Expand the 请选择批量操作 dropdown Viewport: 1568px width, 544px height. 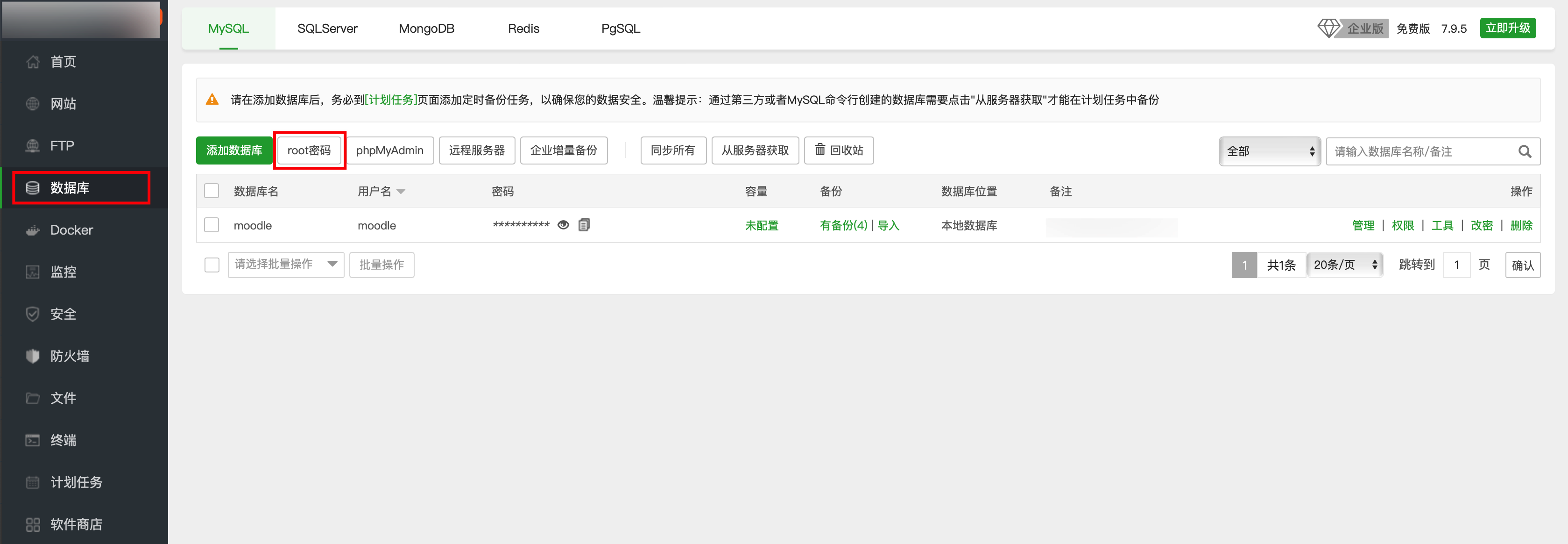285,265
